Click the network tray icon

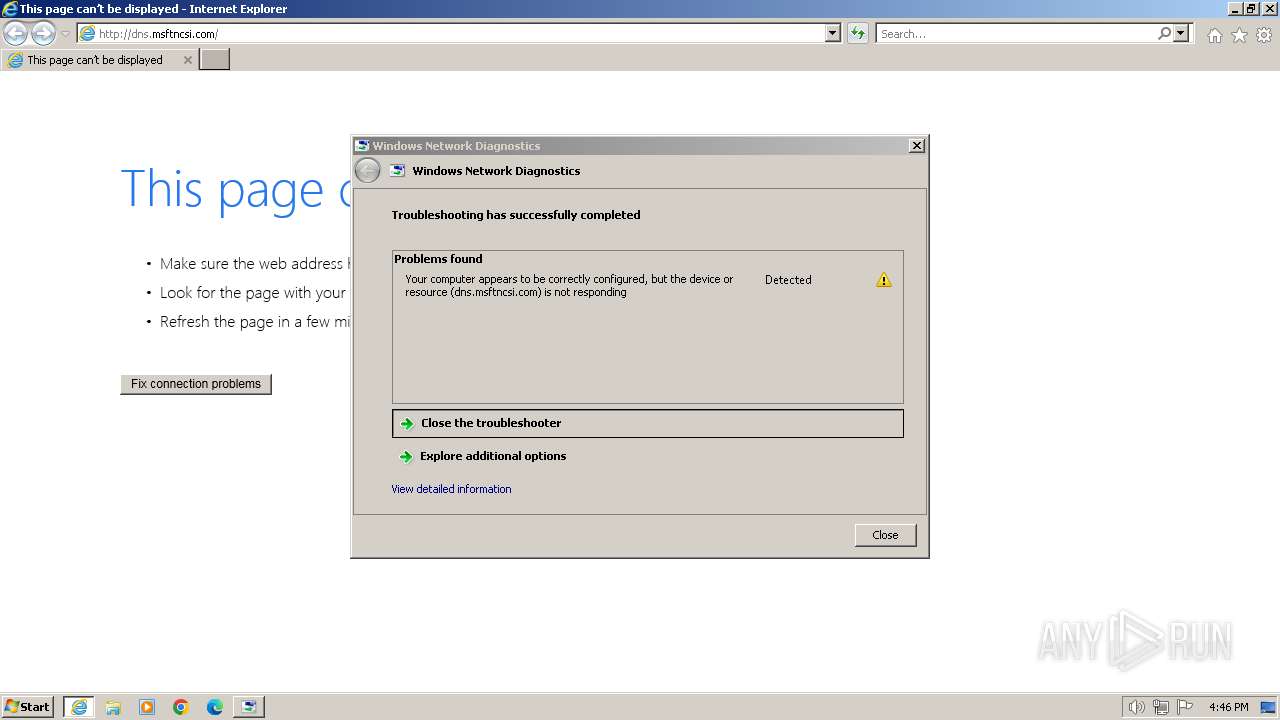pyautogui.click(x=1161, y=707)
